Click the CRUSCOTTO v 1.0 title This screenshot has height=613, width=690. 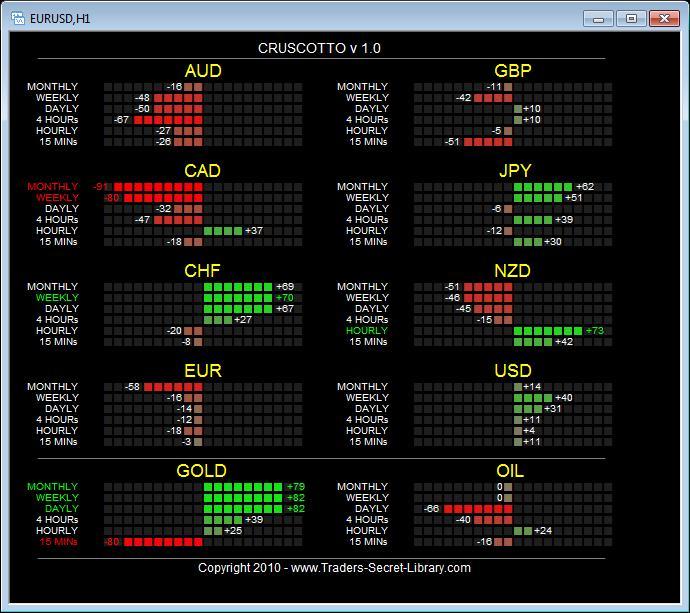pyautogui.click(x=319, y=48)
